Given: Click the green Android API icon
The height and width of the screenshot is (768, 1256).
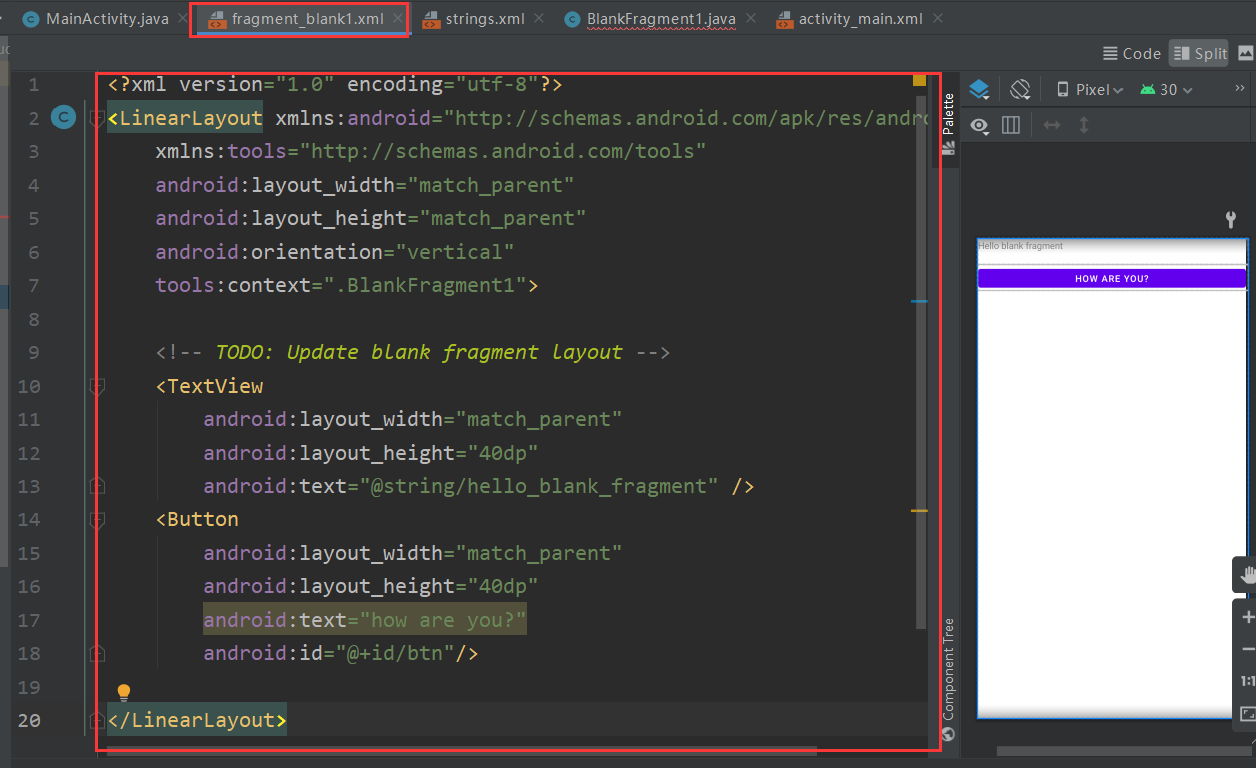Looking at the screenshot, I should (x=1147, y=90).
